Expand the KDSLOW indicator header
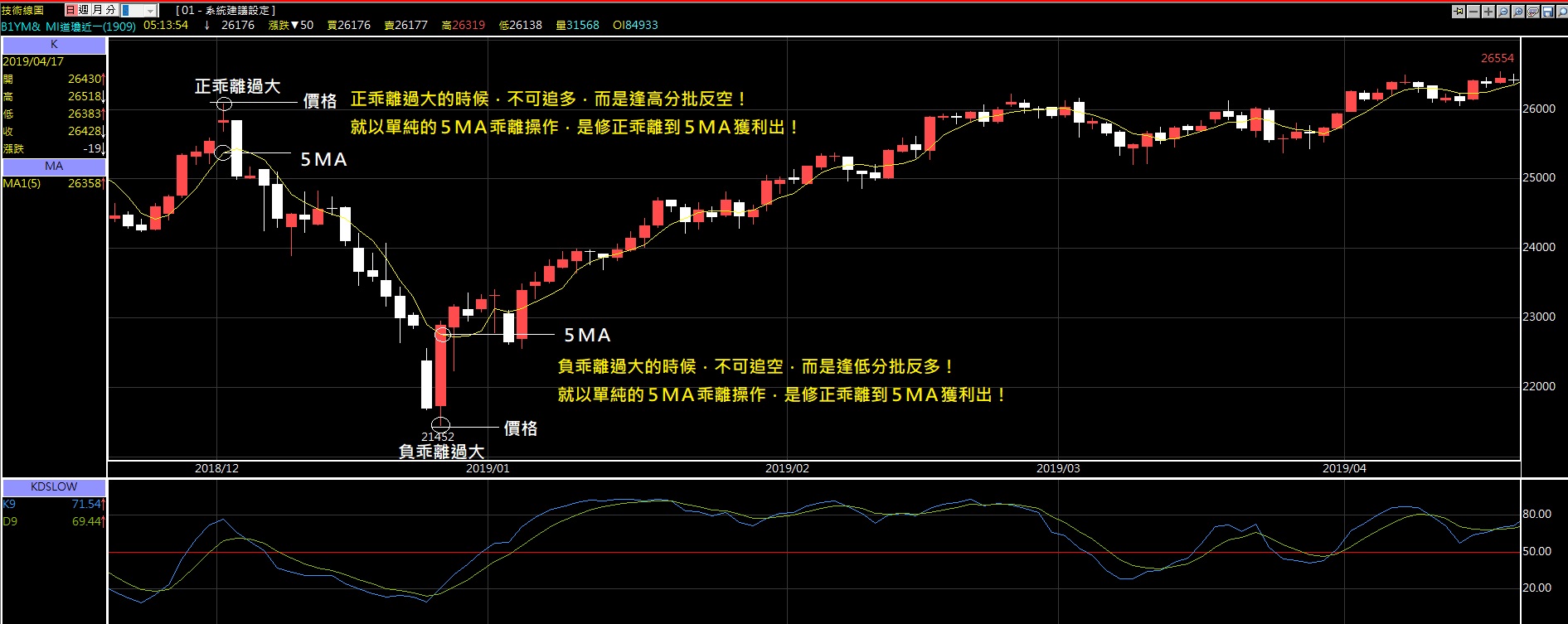Image resolution: width=1568 pixels, height=624 pixels. pyautogui.click(x=54, y=486)
